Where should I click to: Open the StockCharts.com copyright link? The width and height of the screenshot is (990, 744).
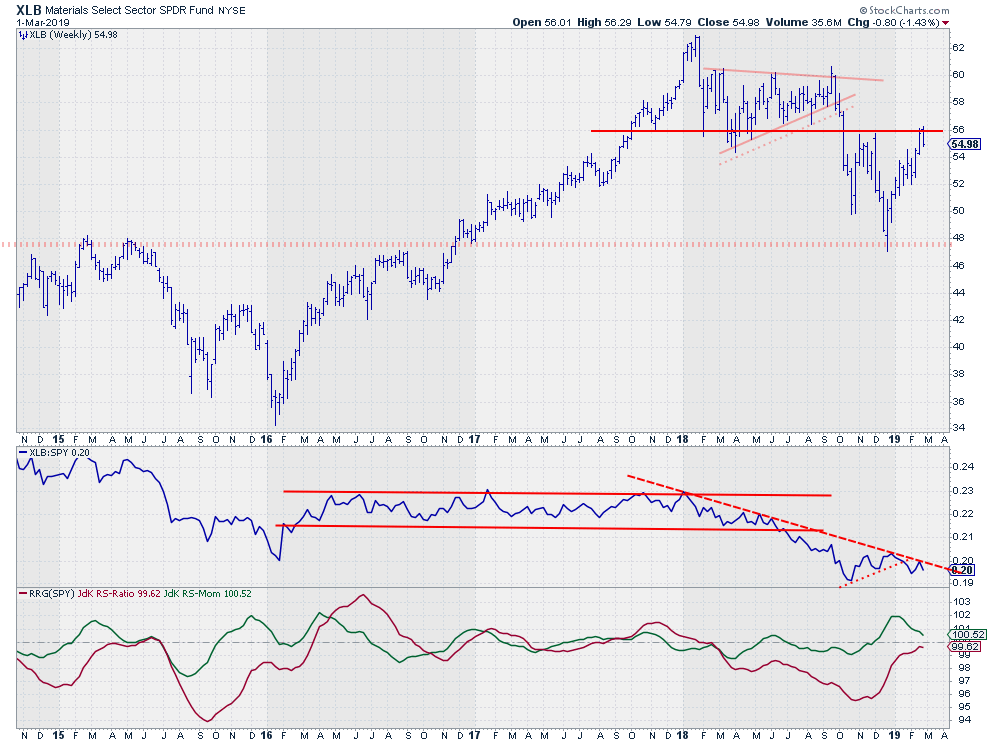904,10
